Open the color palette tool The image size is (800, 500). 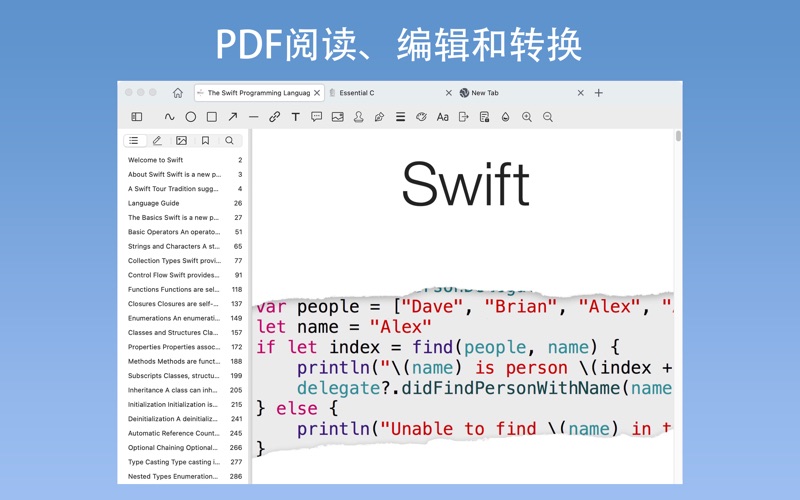[421, 117]
